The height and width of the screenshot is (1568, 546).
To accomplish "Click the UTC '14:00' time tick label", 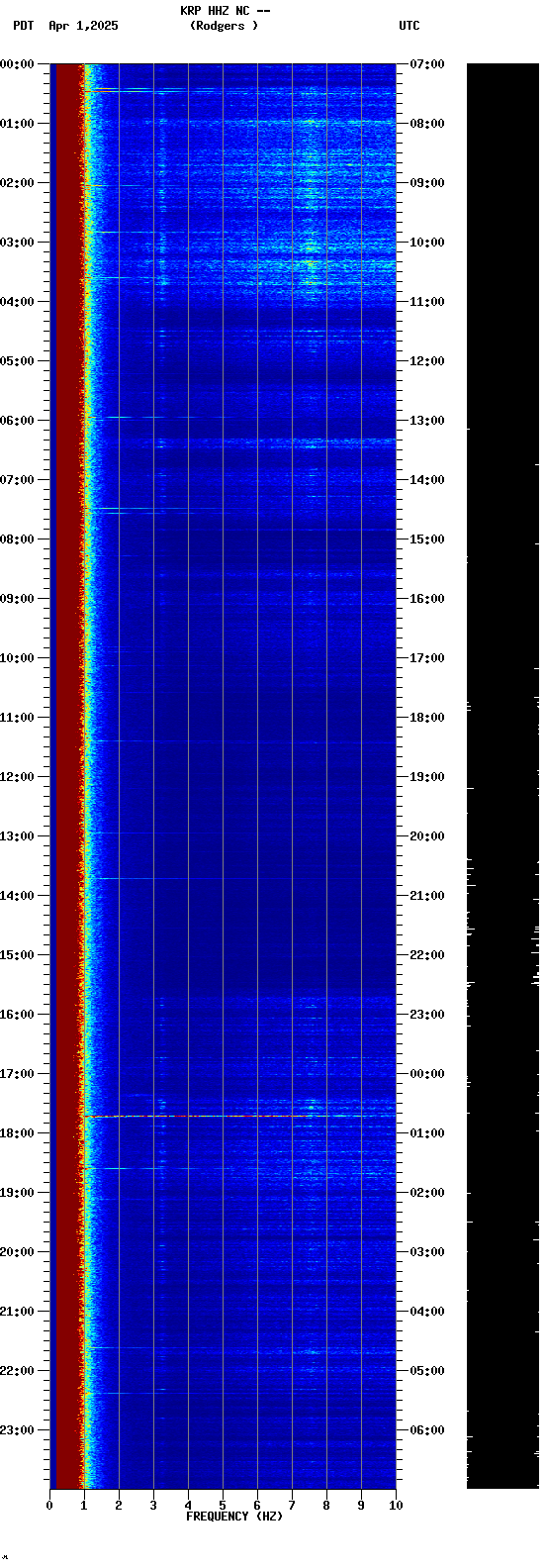I will point(427,480).
